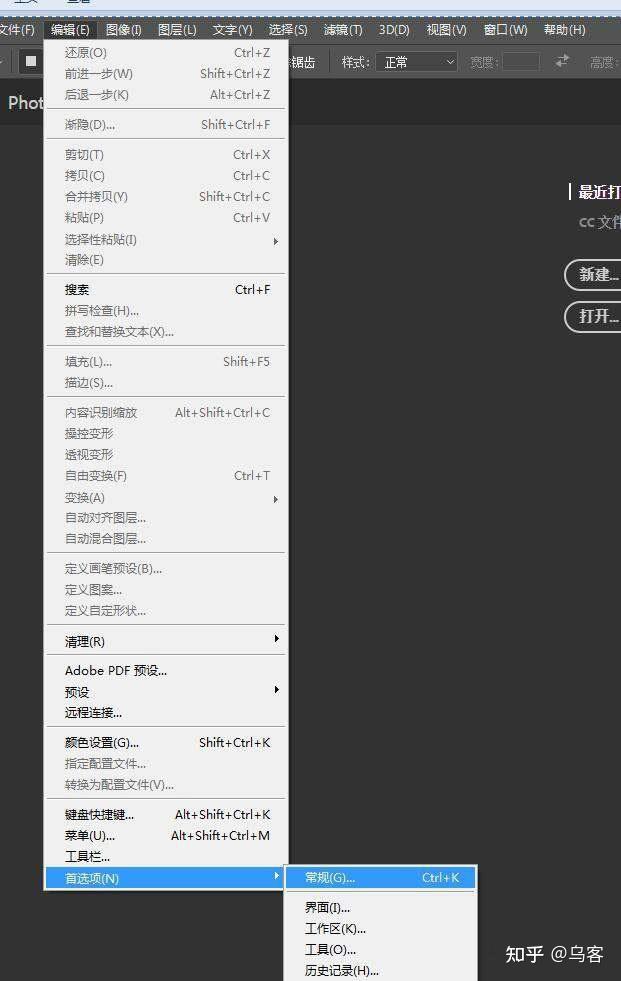The width and height of the screenshot is (621, 981).
Task: Expand the 选择性粘贴(I) submenu
Action: (166, 240)
